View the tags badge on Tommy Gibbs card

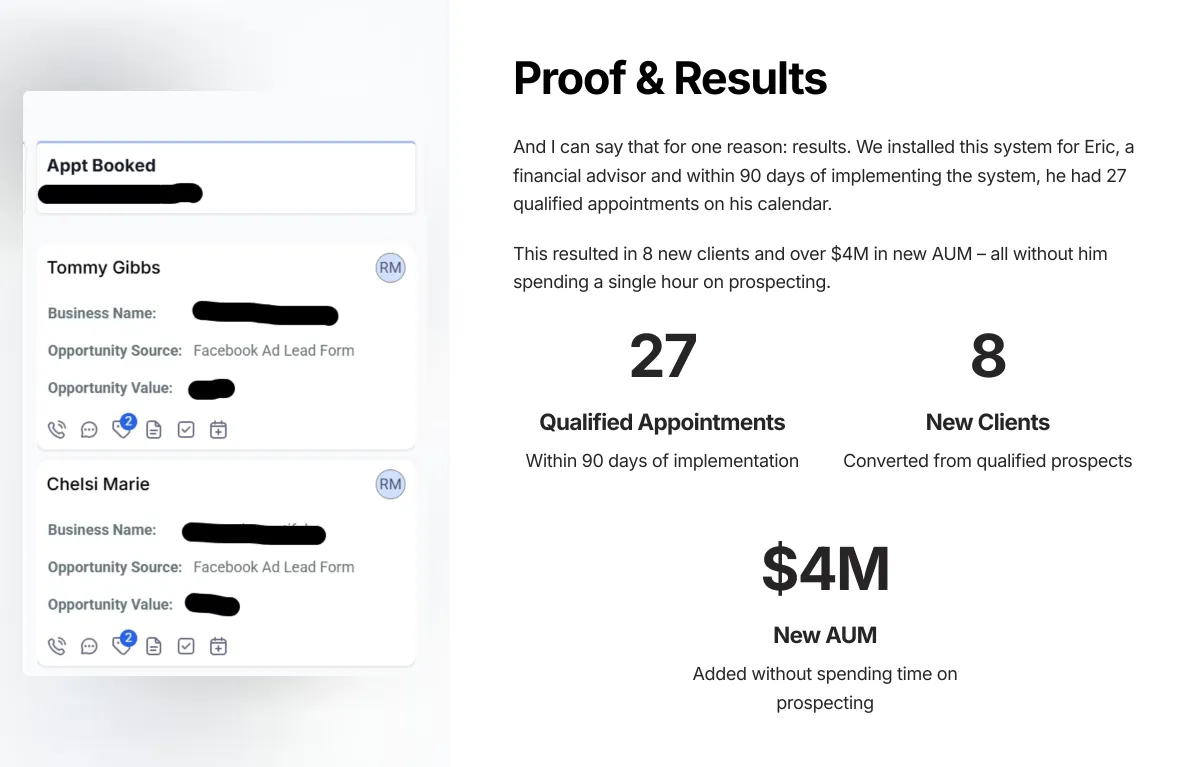click(121, 429)
